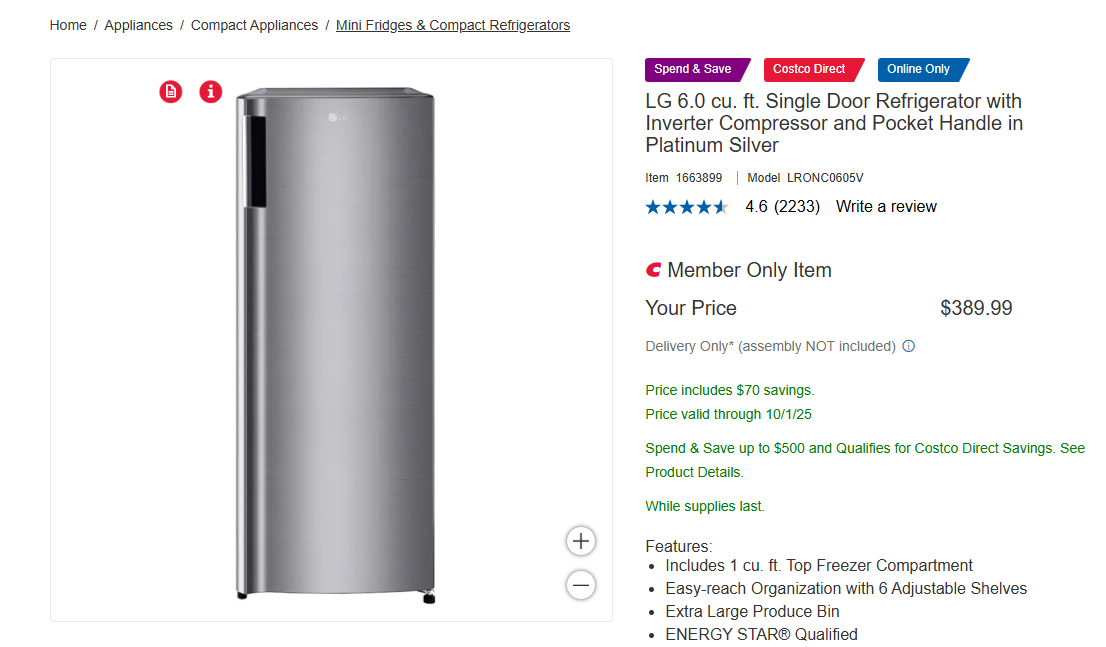Click the Spend & Save badge
Image resolution: width=1106 pixels, height=647 pixels.
(x=694, y=69)
